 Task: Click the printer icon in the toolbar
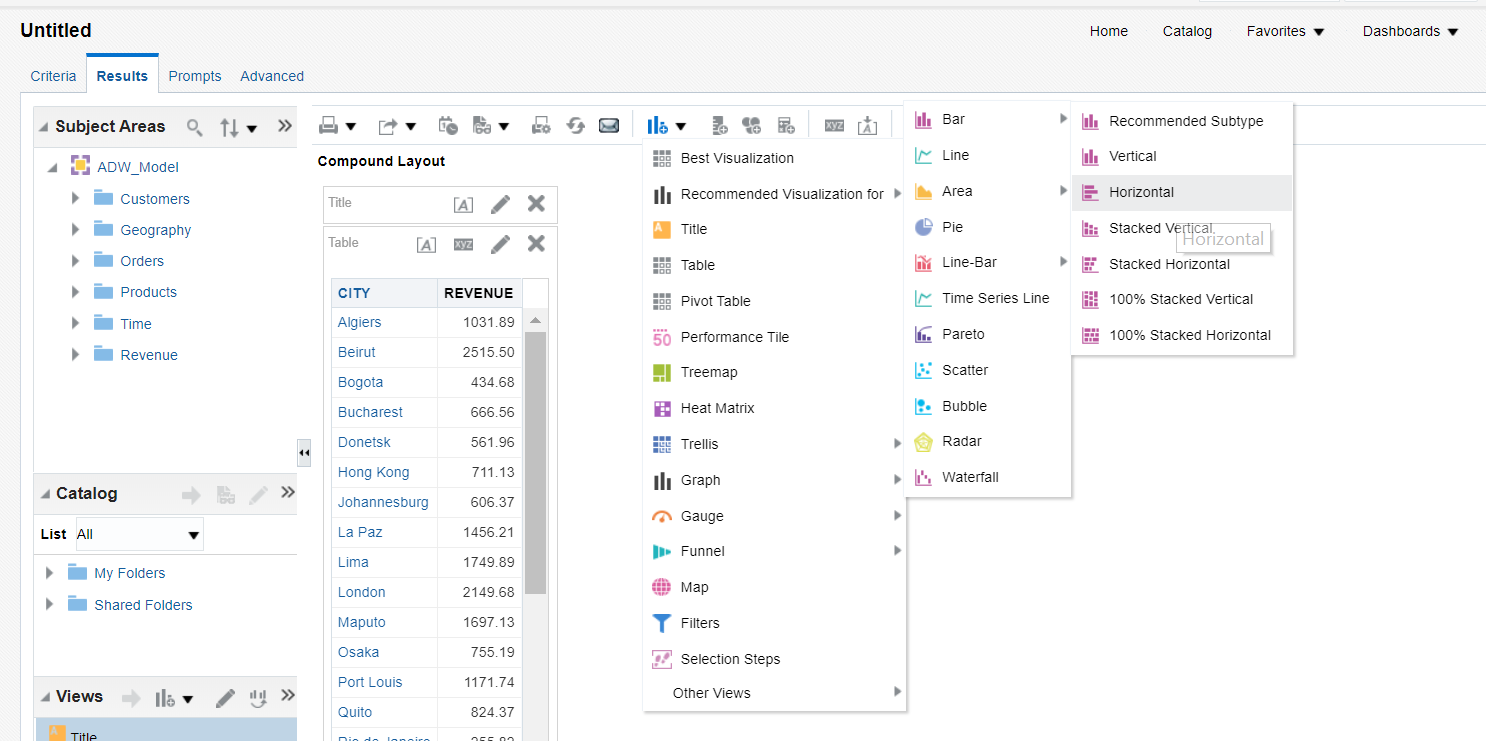coord(329,126)
